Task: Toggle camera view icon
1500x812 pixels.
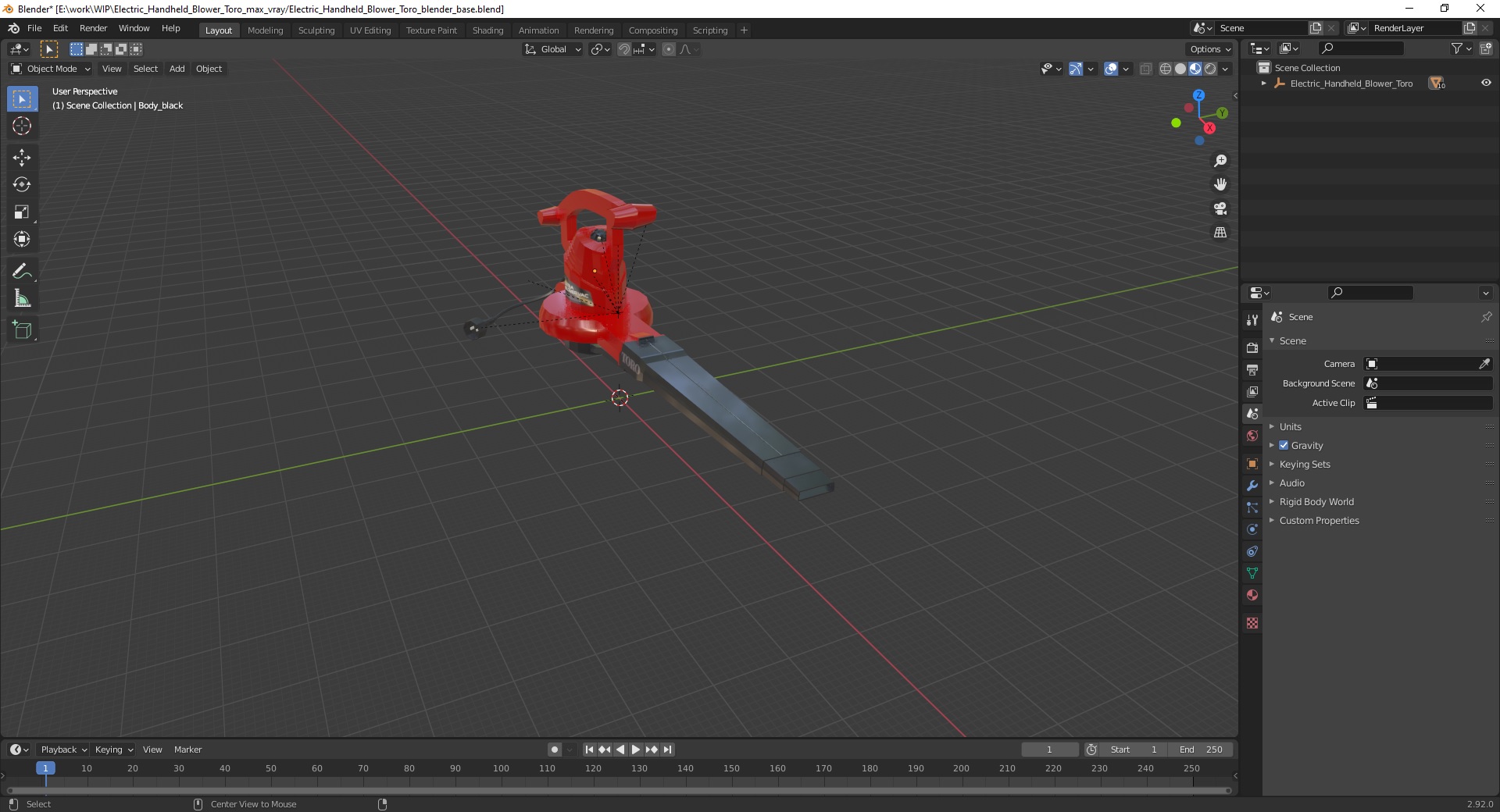Action: [x=1220, y=208]
